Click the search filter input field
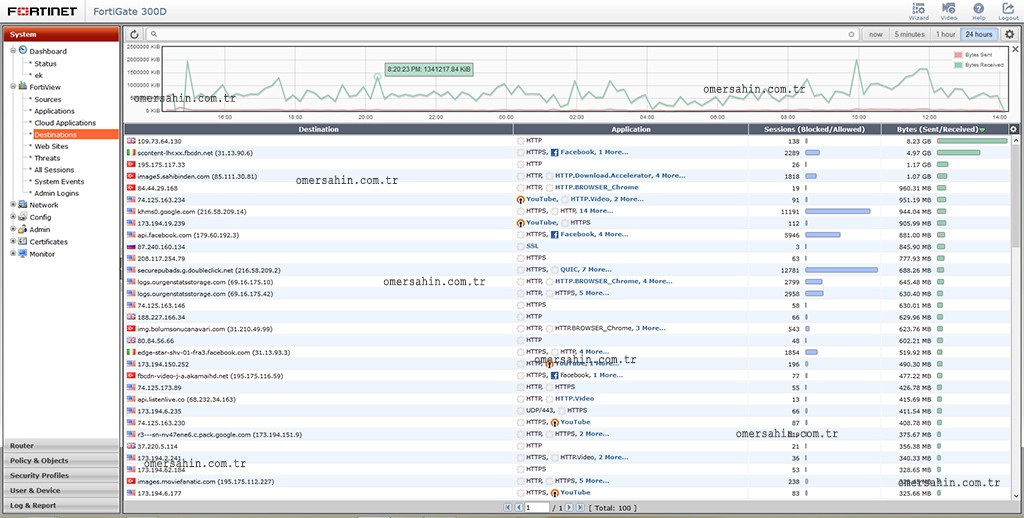 (x=500, y=34)
